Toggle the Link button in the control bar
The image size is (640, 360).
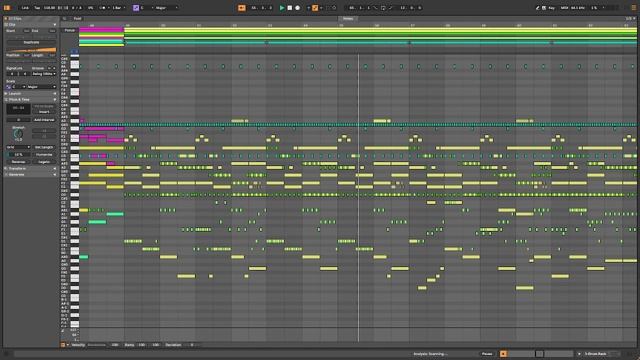[25, 8]
